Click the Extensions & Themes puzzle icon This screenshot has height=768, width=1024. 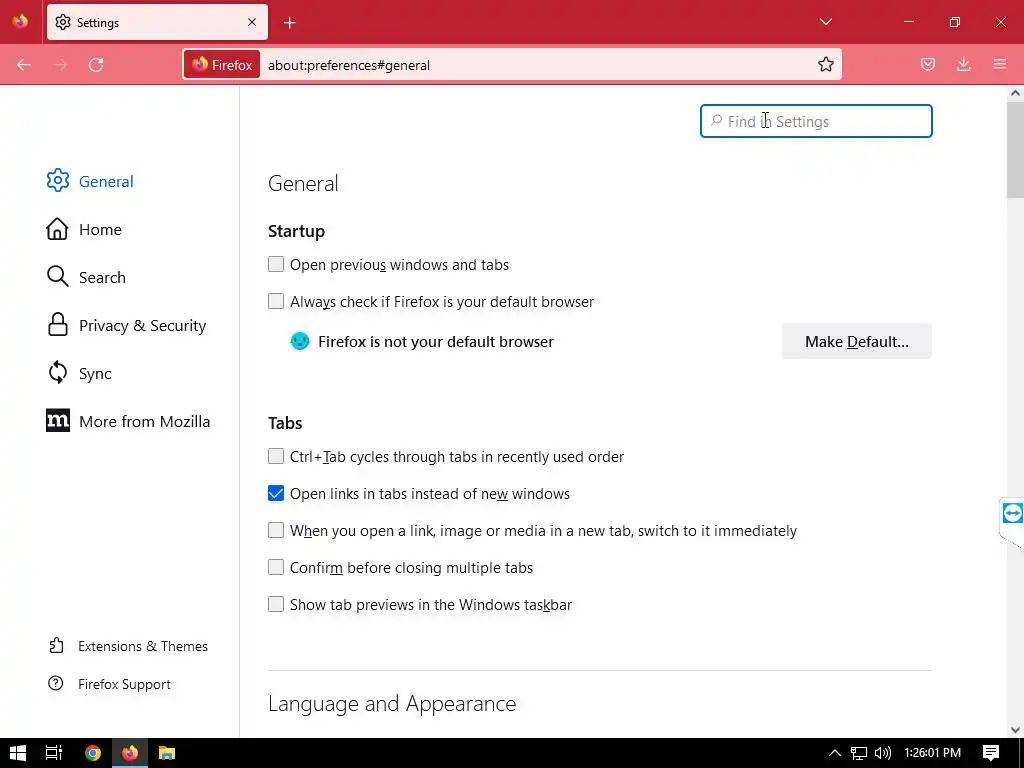pos(56,646)
